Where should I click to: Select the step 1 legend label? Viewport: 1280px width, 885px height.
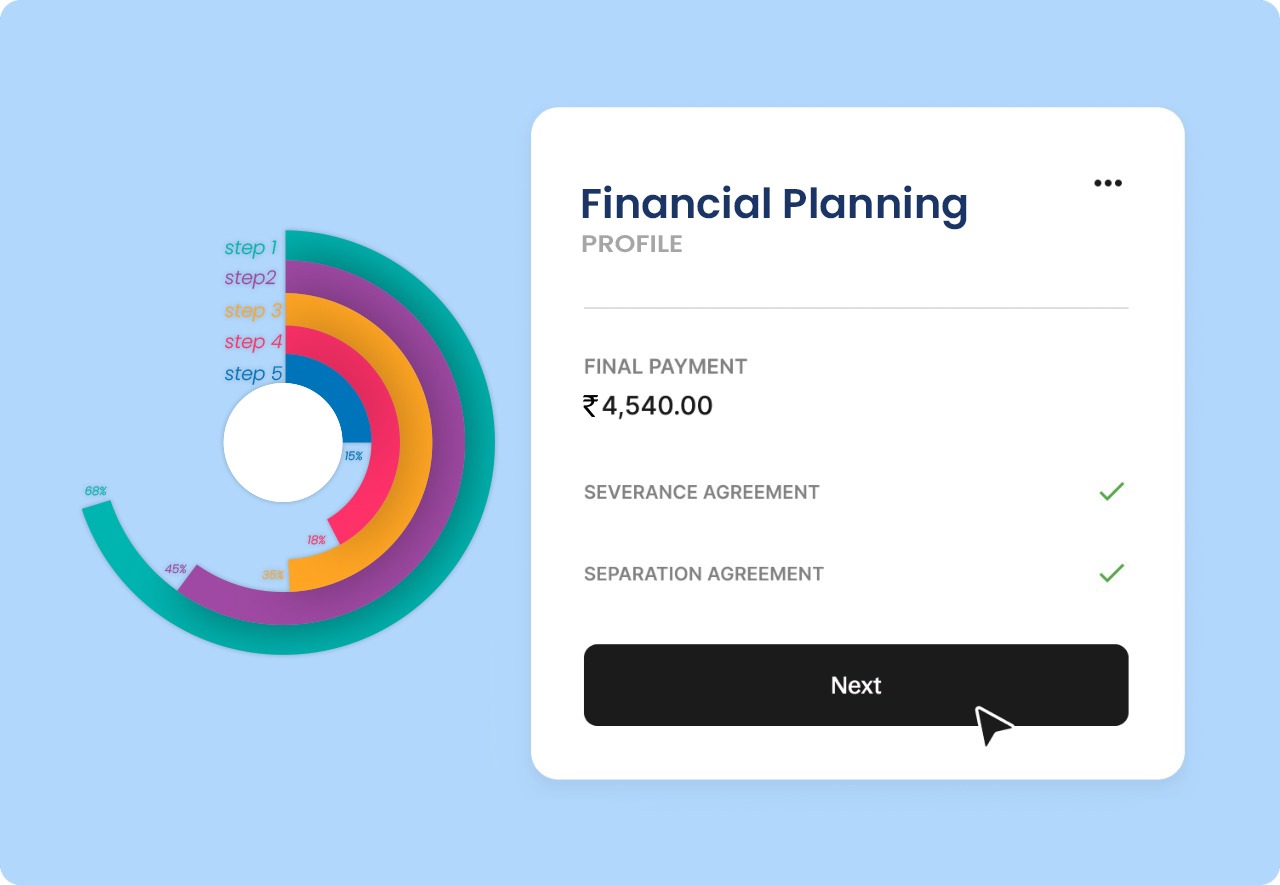point(250,247)
